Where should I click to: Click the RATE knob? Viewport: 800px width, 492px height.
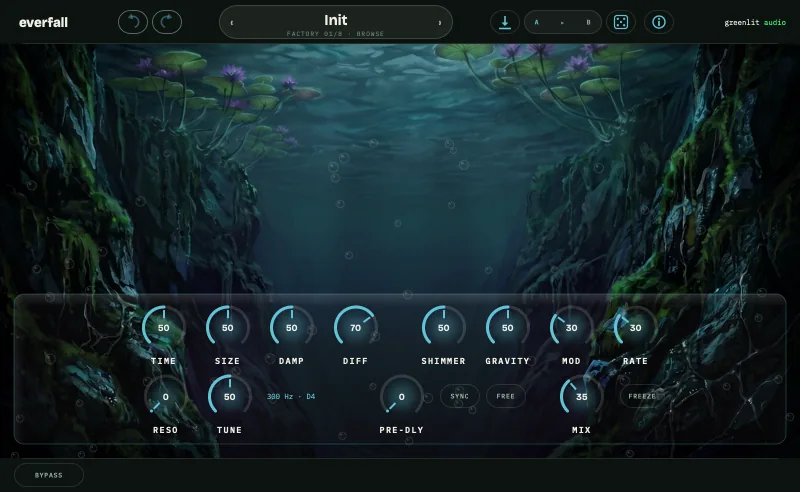tap(635, 328)
